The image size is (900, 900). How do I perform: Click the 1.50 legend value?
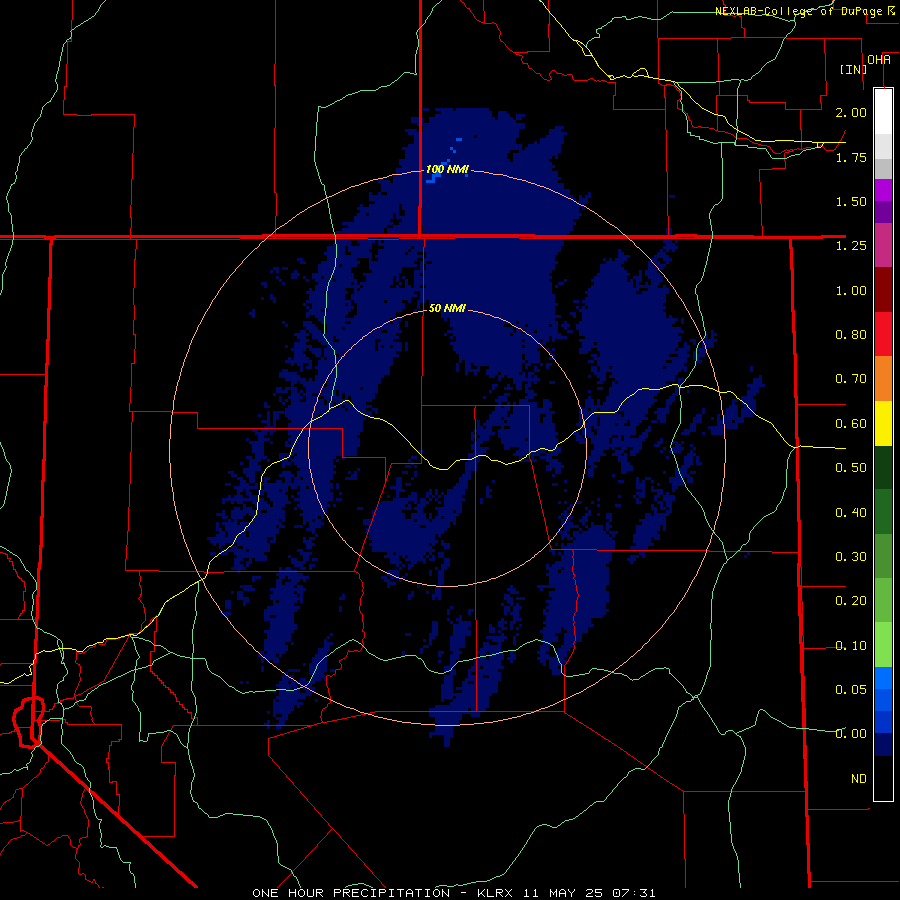851,201
